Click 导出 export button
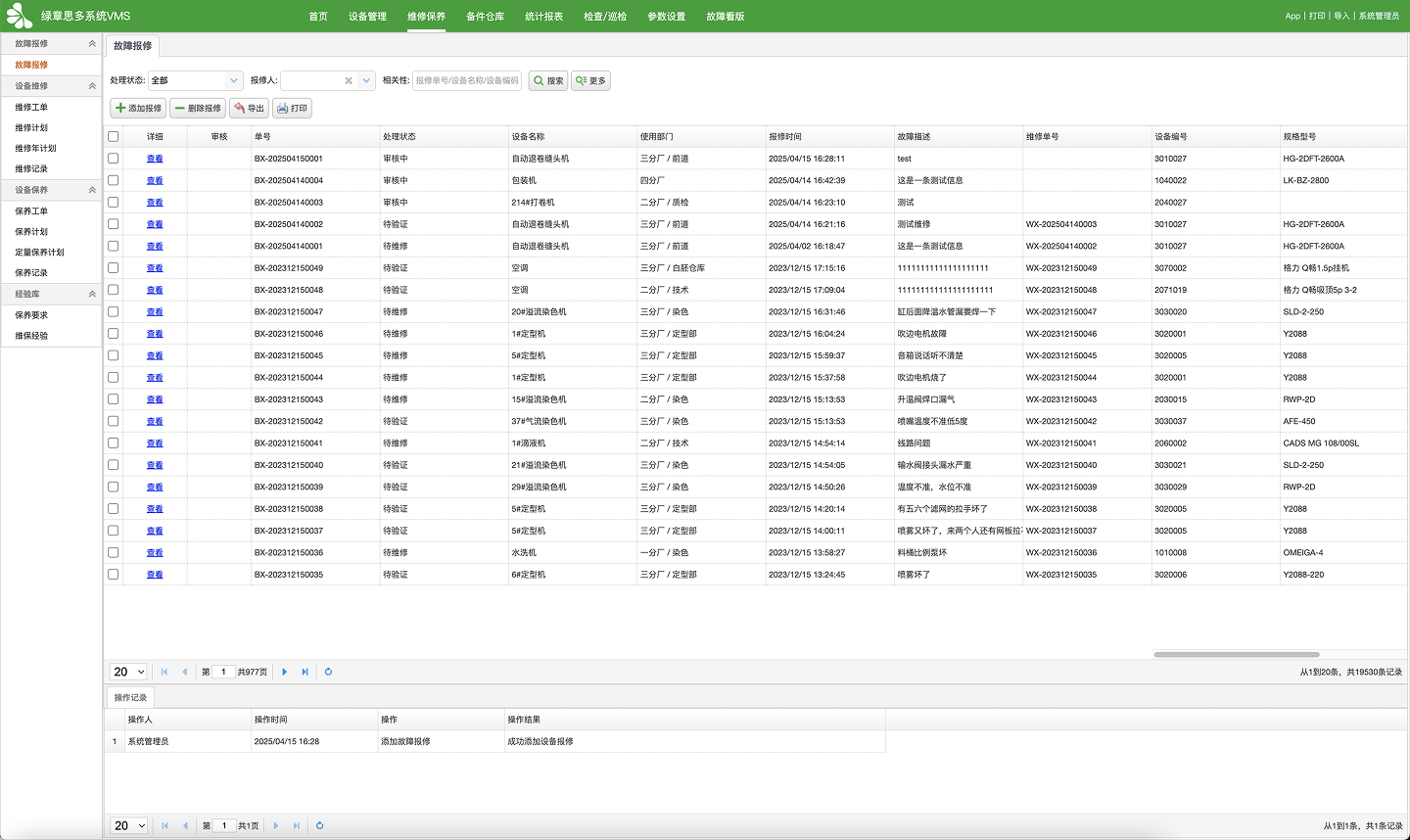The width and height of the screenshot is (1410, 840). click(249, 108)
